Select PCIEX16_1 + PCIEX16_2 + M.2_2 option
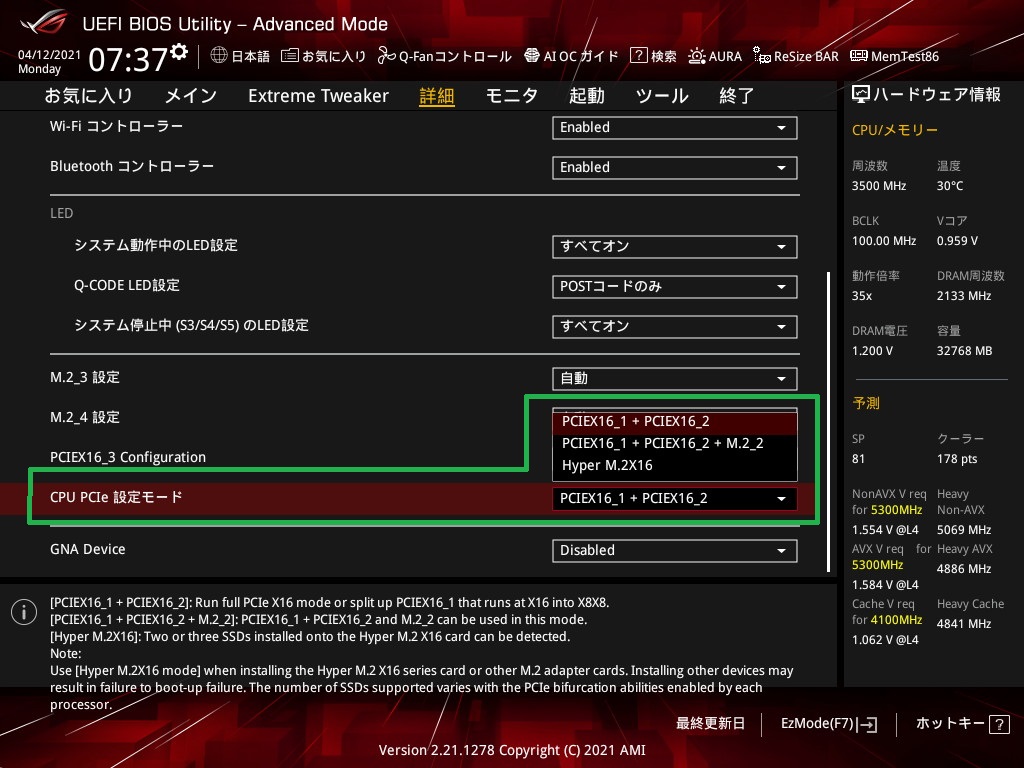The image size is (1024, 768). [675, 444]
